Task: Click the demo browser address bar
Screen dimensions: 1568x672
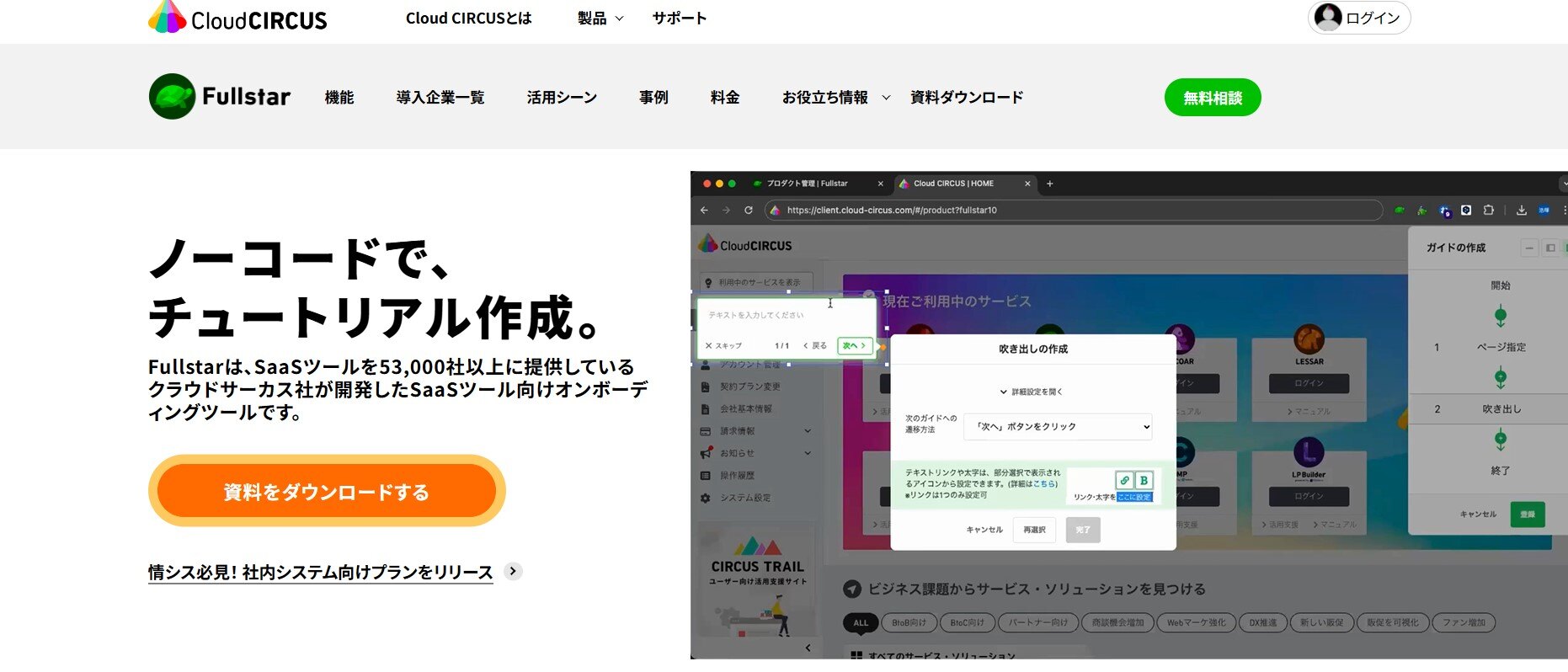Action: (x=1074, y=211)
